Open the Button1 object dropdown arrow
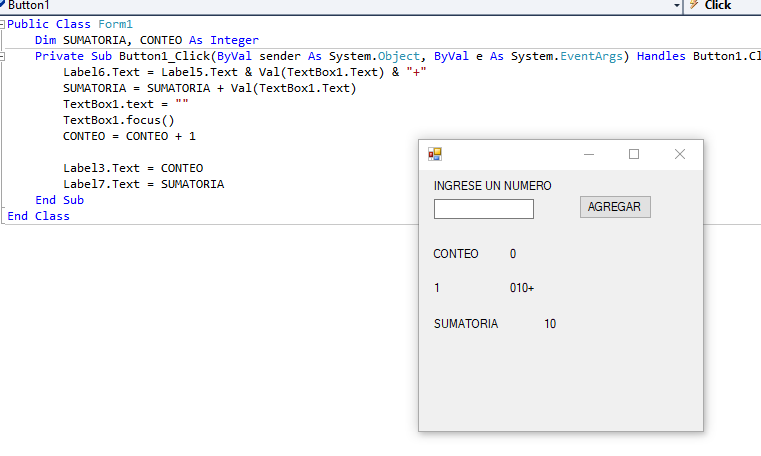This screenshot has width=761, height=456. tap(677, 5)
